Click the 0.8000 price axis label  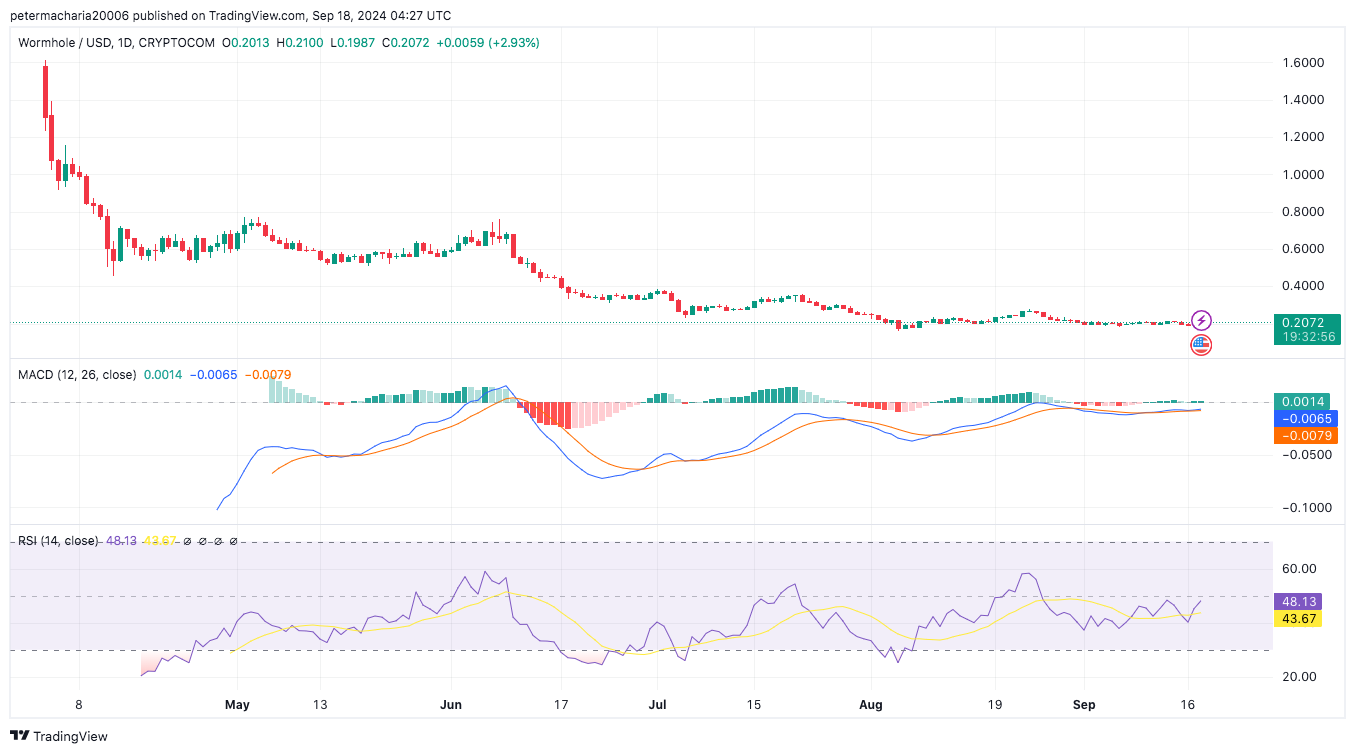pyautogui.click(x=1303, y=212)
